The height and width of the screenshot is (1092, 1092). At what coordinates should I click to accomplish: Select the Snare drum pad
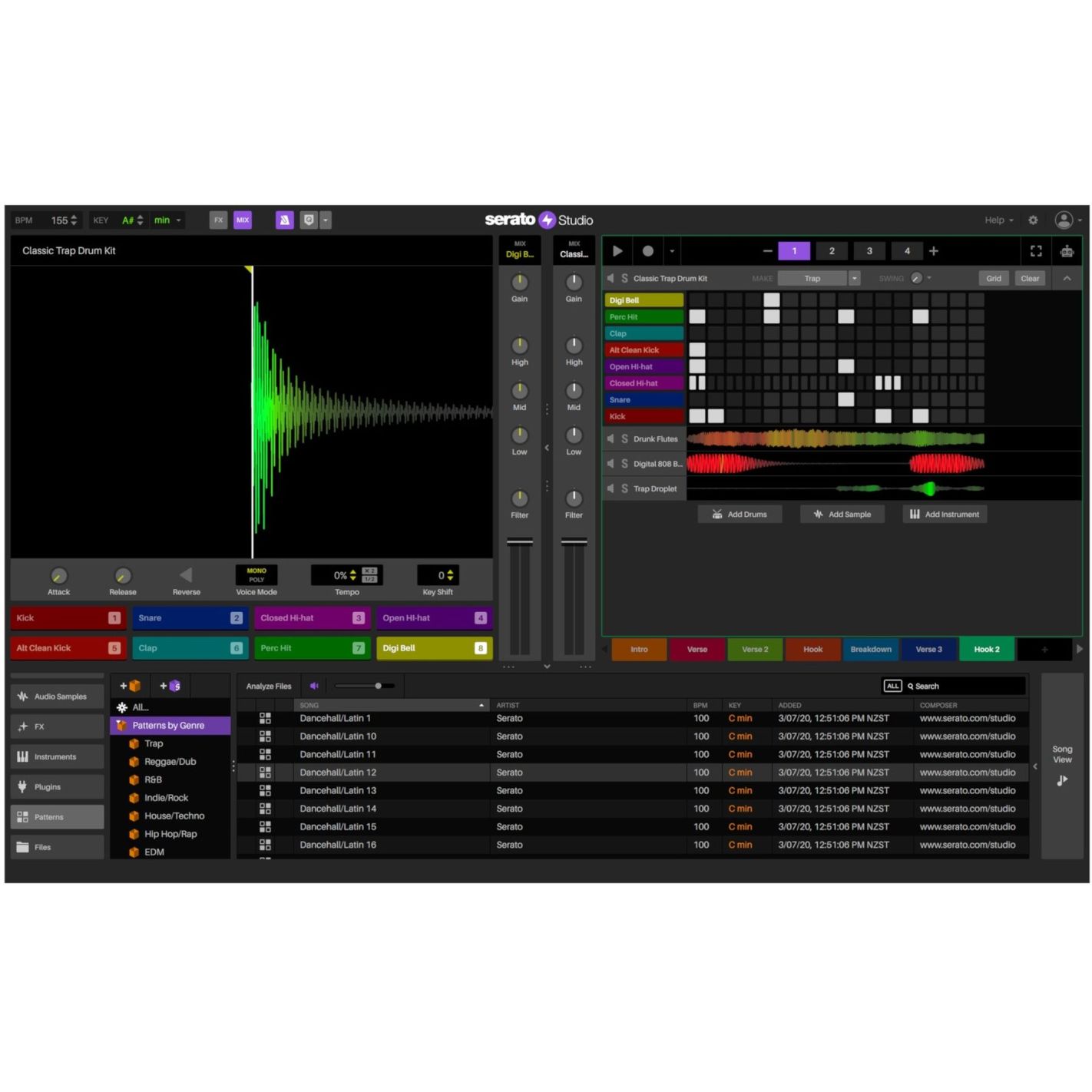190,617
